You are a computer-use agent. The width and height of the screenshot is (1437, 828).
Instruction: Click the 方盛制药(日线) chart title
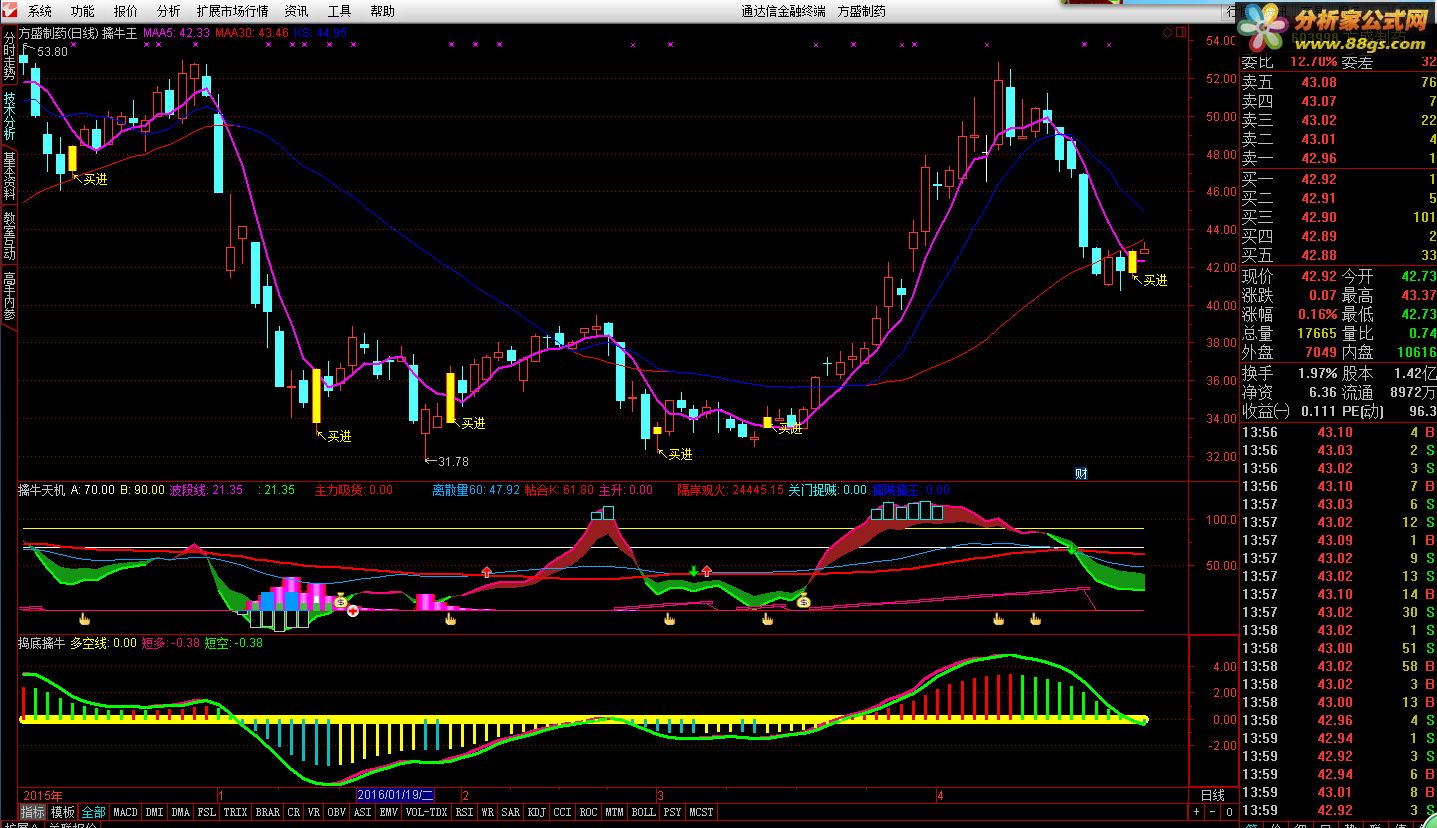tap(58, 33)
